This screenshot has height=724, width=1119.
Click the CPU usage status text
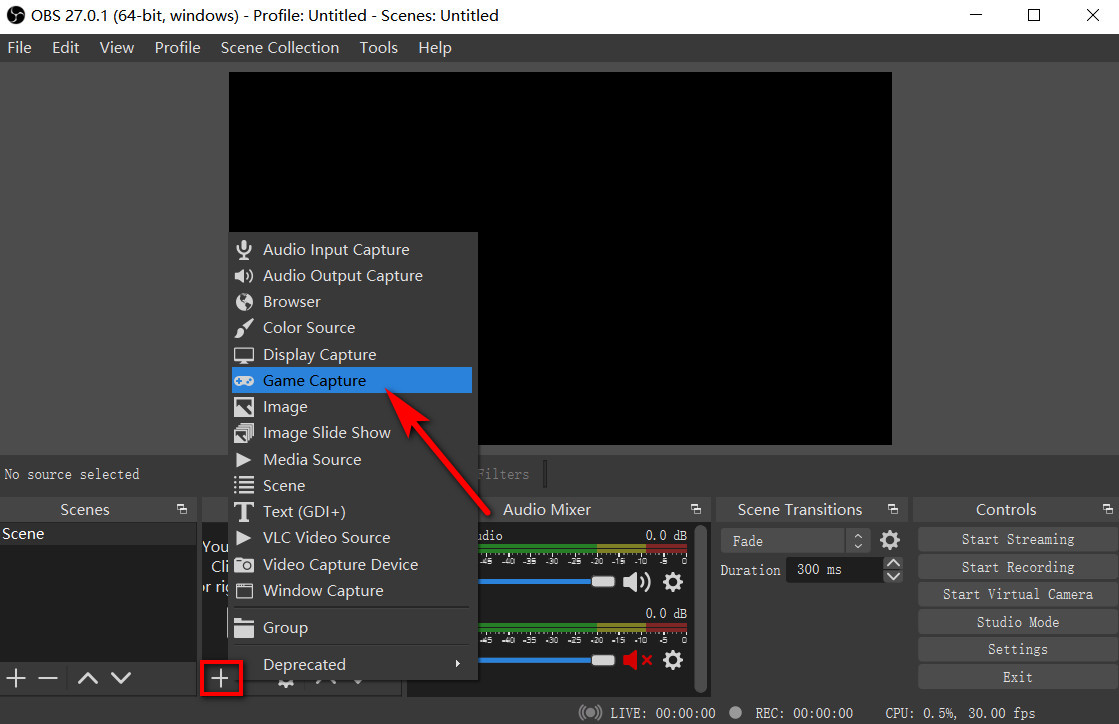click(960, 713)
